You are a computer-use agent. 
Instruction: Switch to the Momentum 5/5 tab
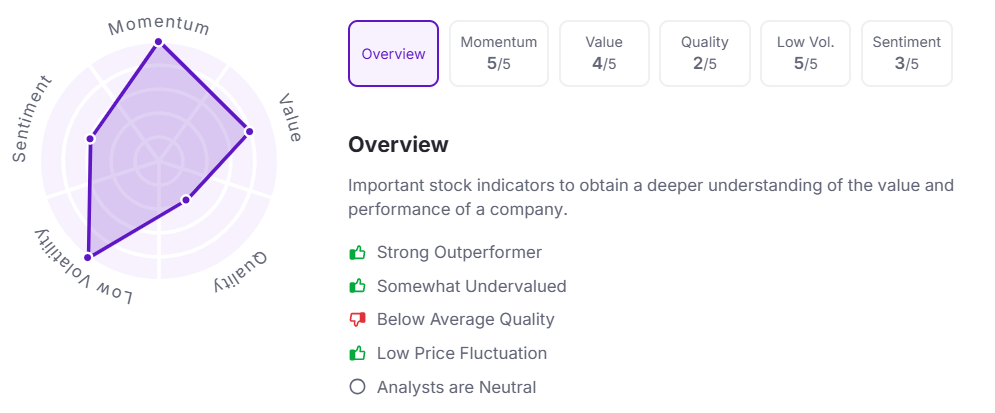[x=499, y=54]
